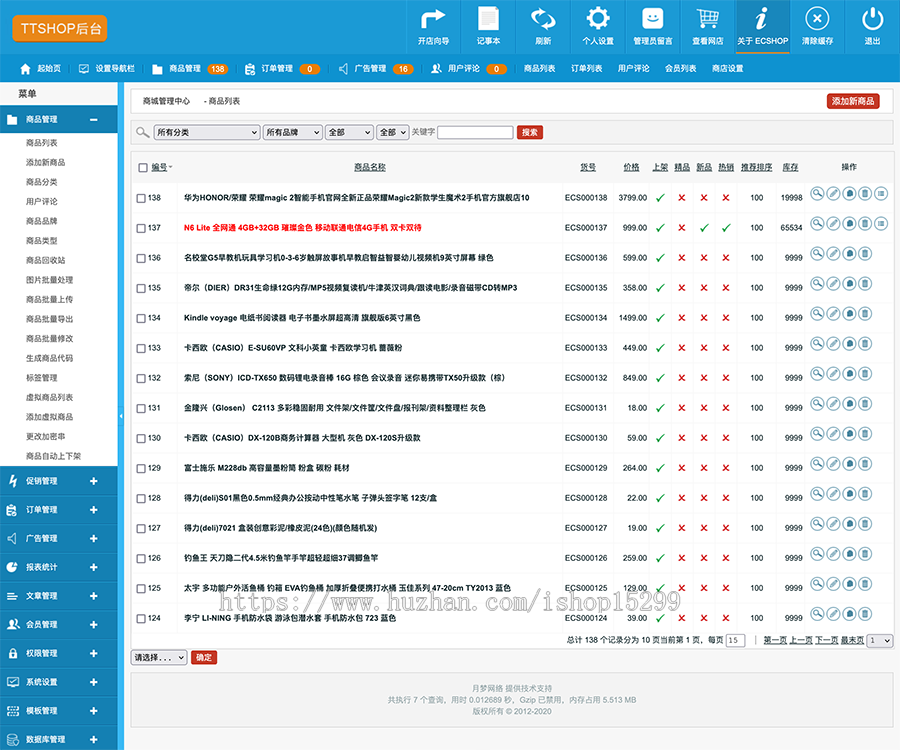
Task: Open the first 全部 filter dropdown
Action: (x=349, y=133)
